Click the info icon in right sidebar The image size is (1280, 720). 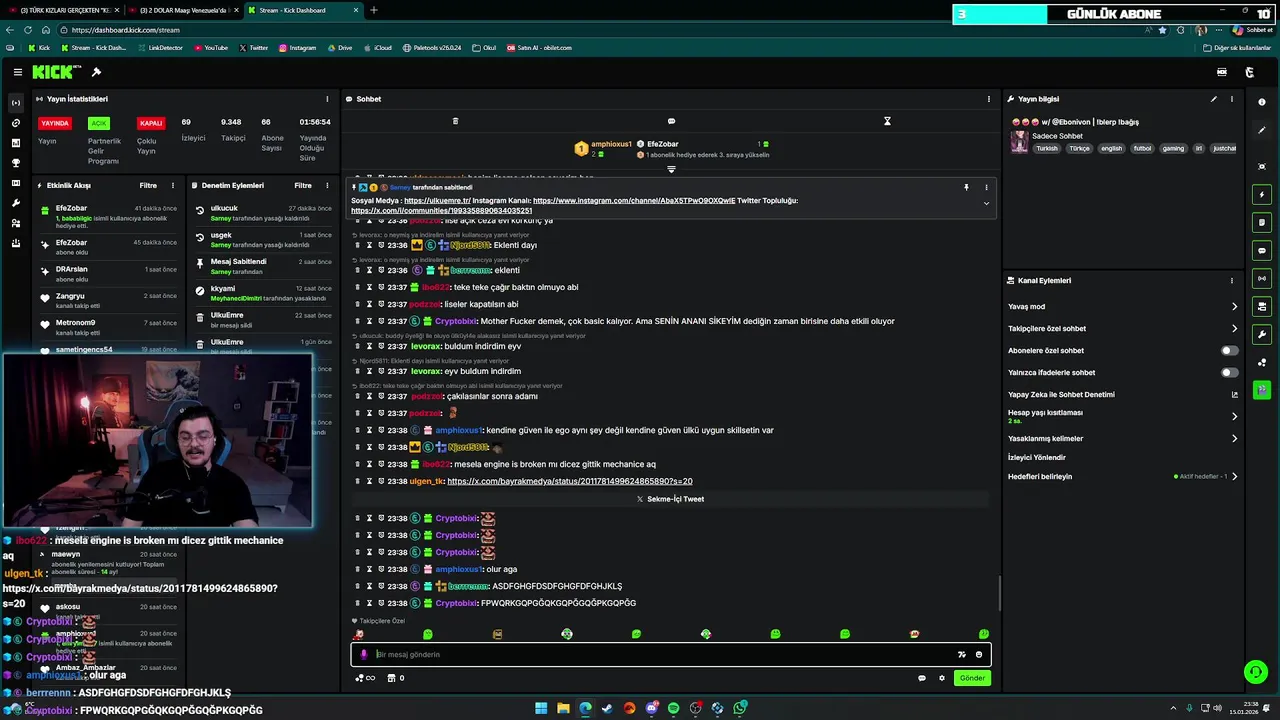pos(1262,102)
